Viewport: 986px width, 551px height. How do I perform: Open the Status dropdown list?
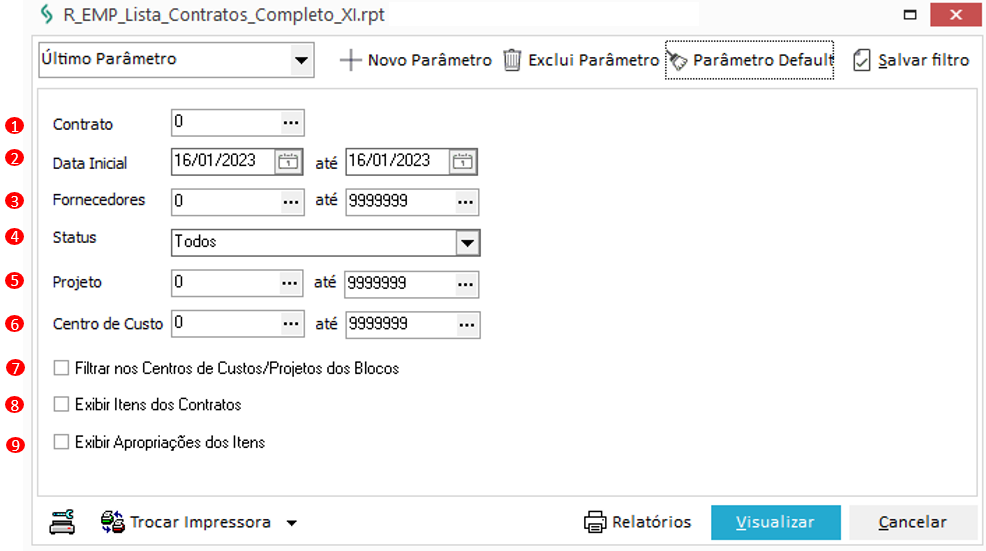coord(467,242)
